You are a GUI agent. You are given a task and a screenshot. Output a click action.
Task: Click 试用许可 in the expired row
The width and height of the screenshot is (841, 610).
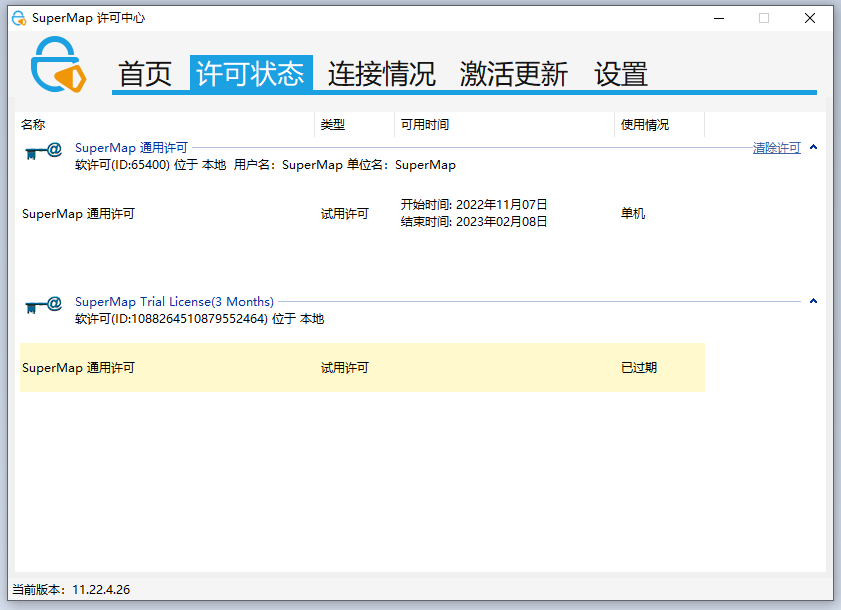(344, 368)
